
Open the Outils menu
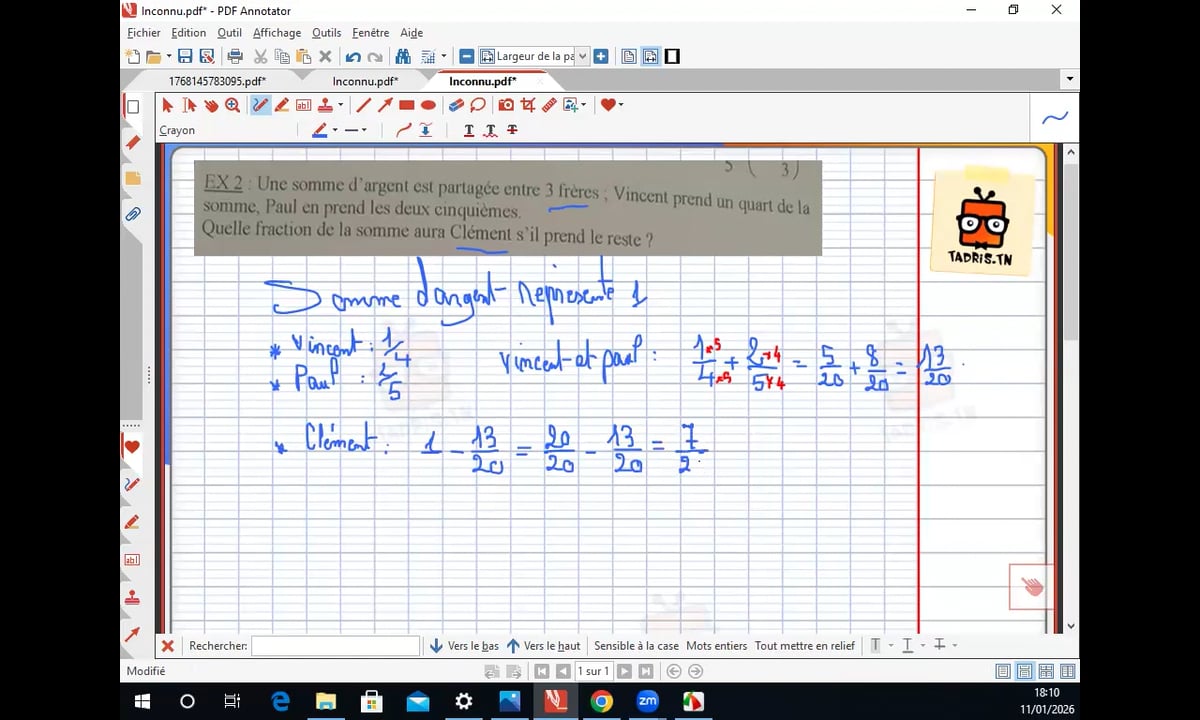[x=327, y=33]
